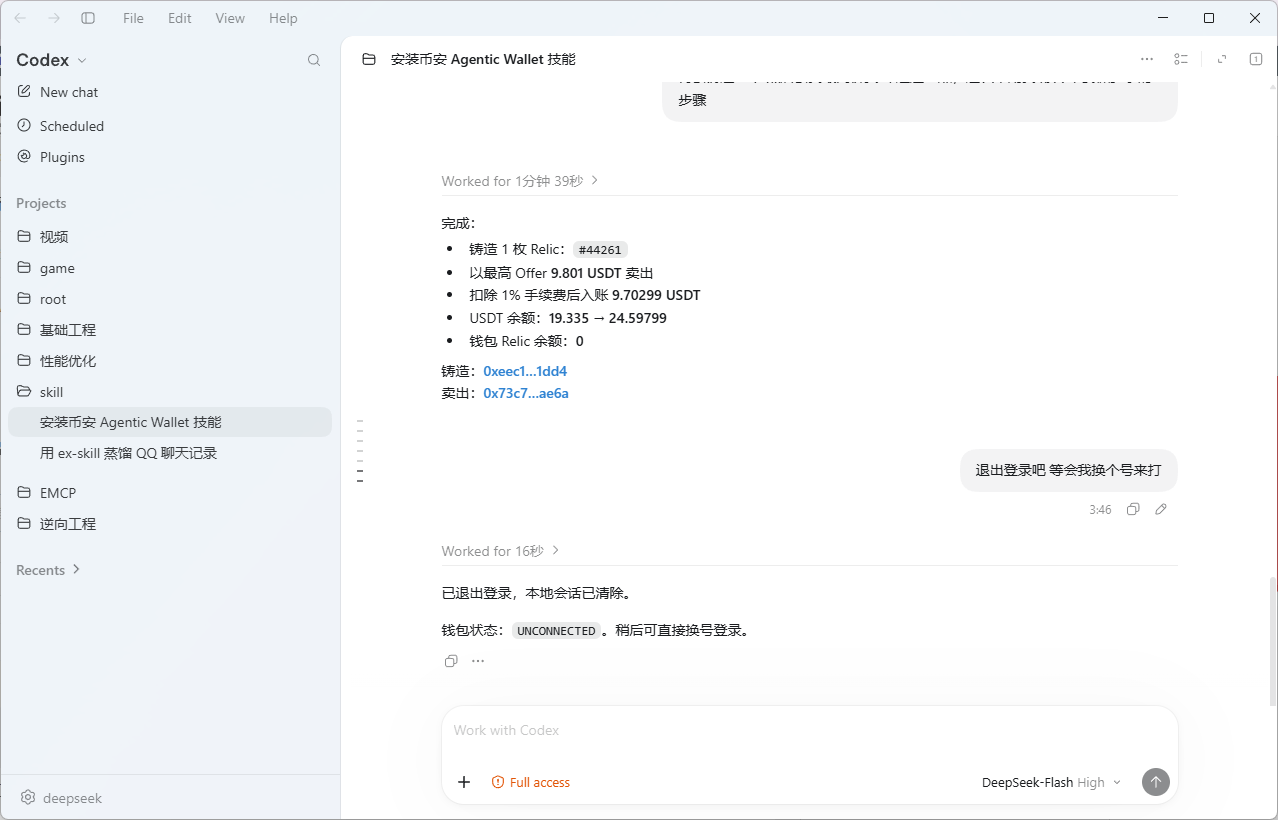Open the 基础工程 project folder
Viewport: 1278px width, 820px height.
170,330
